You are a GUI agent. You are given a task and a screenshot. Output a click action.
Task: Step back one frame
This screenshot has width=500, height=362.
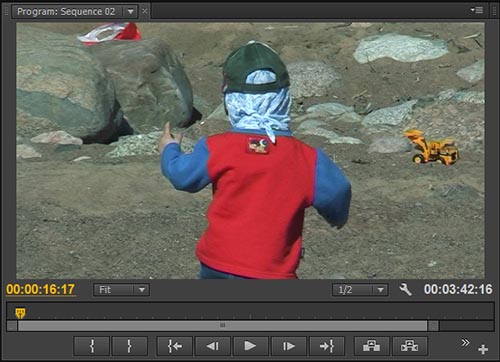click(212, 346)
